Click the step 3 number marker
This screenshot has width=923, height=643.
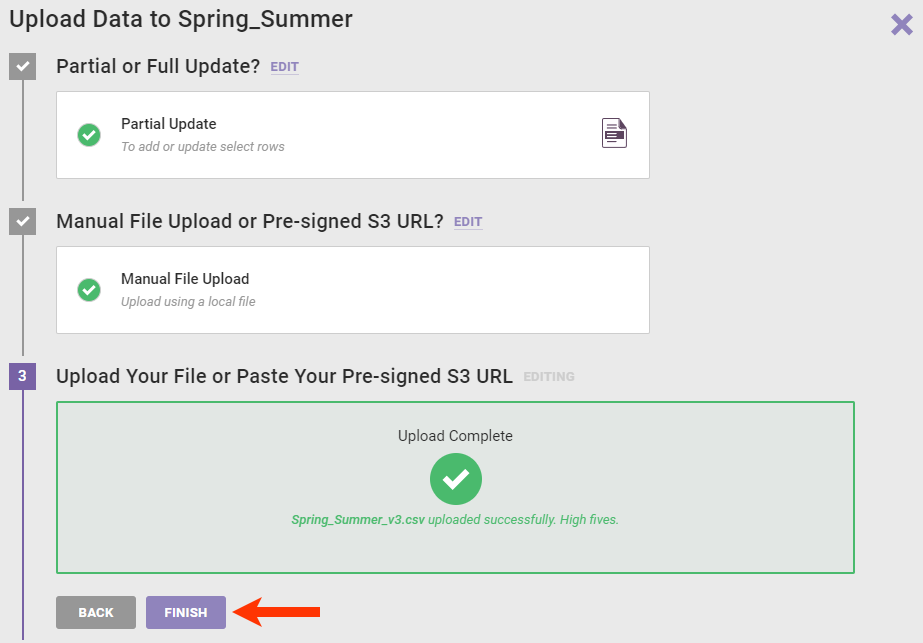(22, 377)
